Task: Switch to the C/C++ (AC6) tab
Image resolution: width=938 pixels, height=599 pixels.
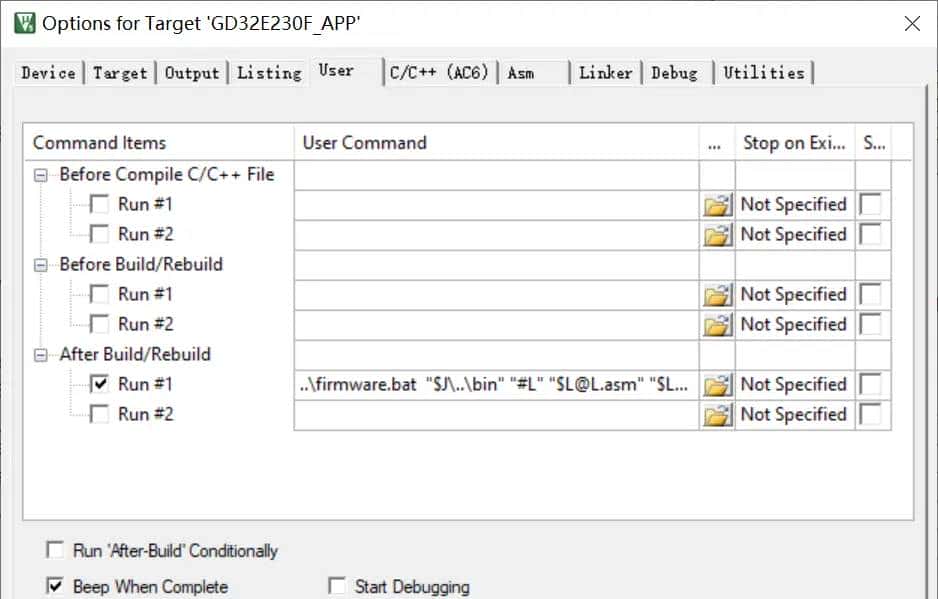Action: 439,73
